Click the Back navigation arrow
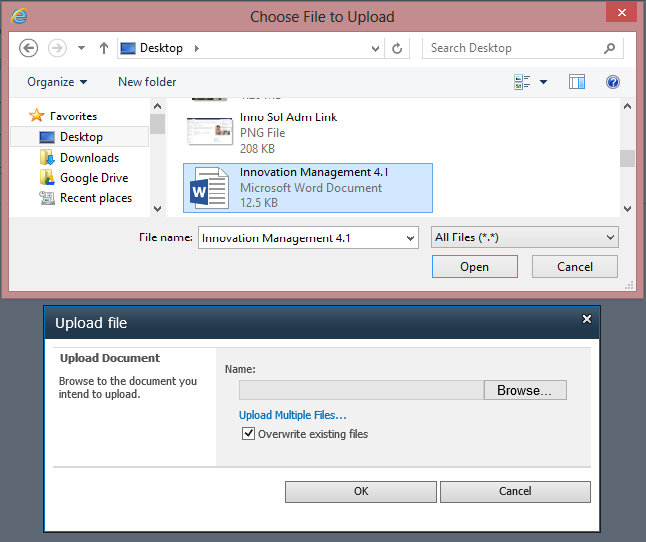 coord(28,48)
